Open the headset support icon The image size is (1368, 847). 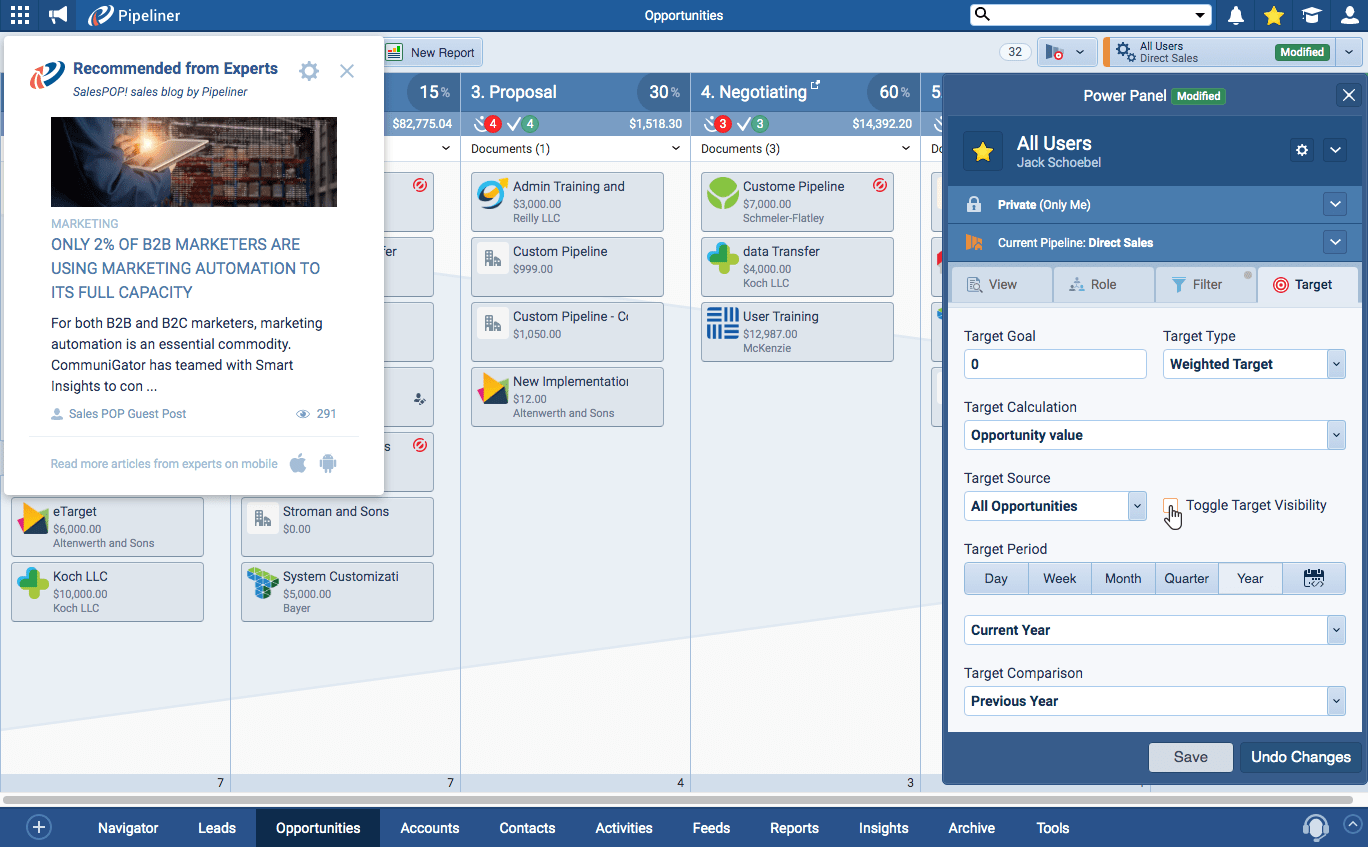[1315, 827]
